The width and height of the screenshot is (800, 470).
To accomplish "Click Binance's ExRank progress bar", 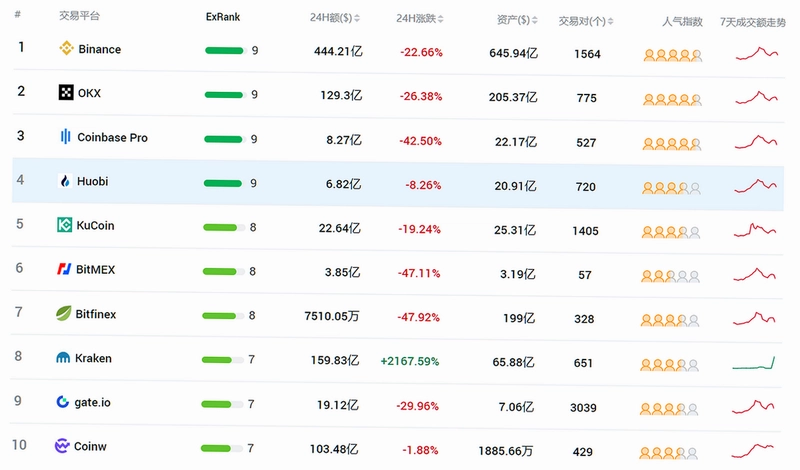I will (x=225, y=51).
